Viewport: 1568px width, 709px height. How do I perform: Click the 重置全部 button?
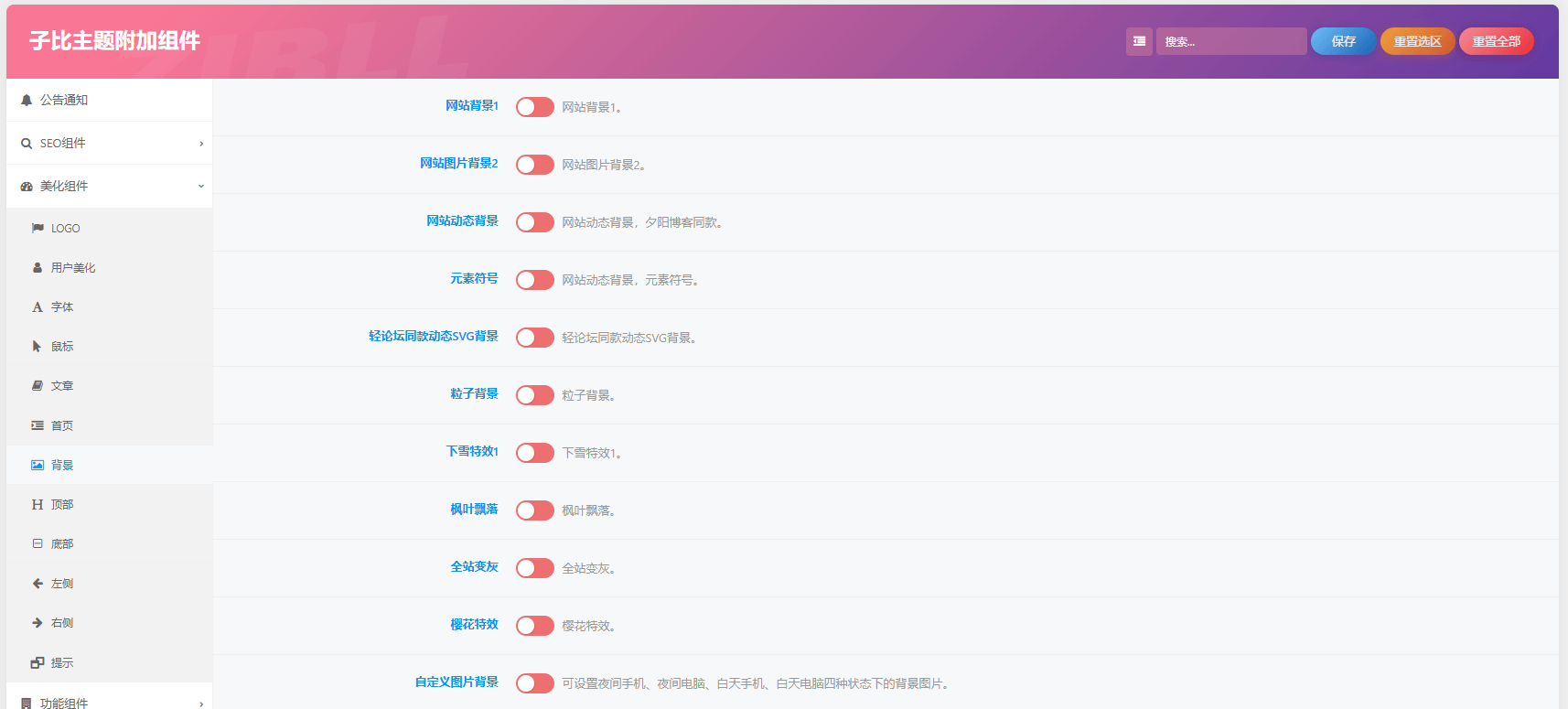(1496, 41)
